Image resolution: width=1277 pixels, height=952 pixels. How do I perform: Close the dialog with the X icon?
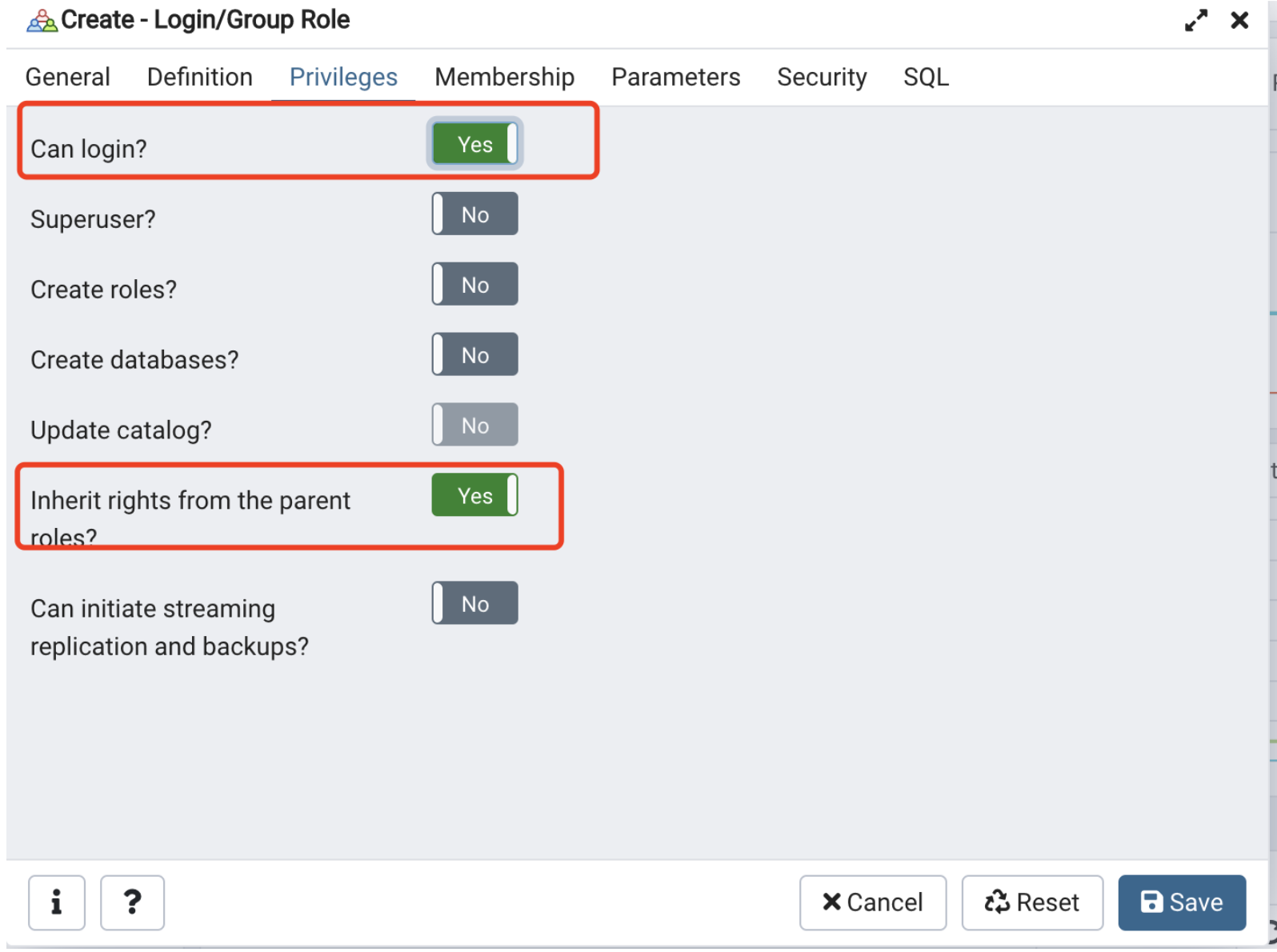(x=1239, y=20)
